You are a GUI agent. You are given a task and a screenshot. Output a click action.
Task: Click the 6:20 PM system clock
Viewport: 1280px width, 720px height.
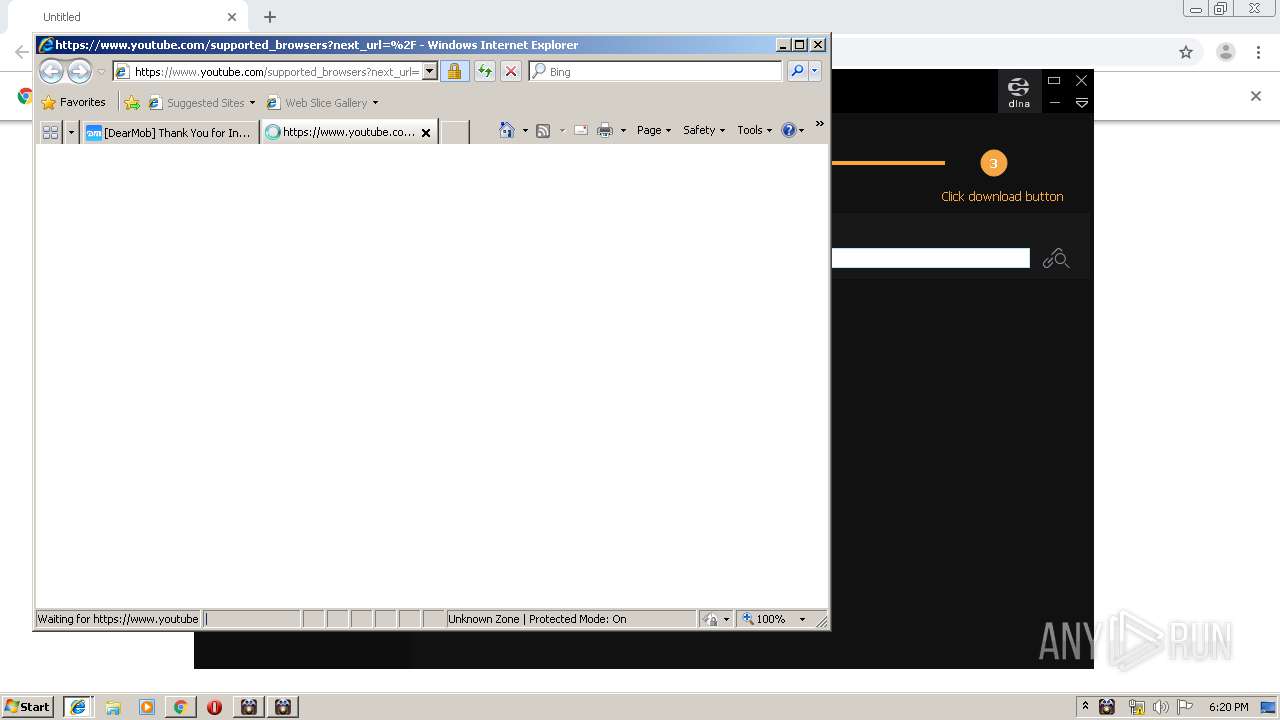coord(1228,707)
